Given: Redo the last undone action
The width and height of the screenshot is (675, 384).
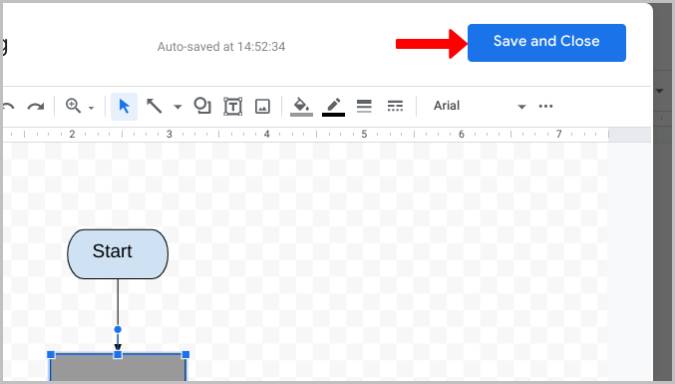Looking at the screenshot, I should [36, 106].
